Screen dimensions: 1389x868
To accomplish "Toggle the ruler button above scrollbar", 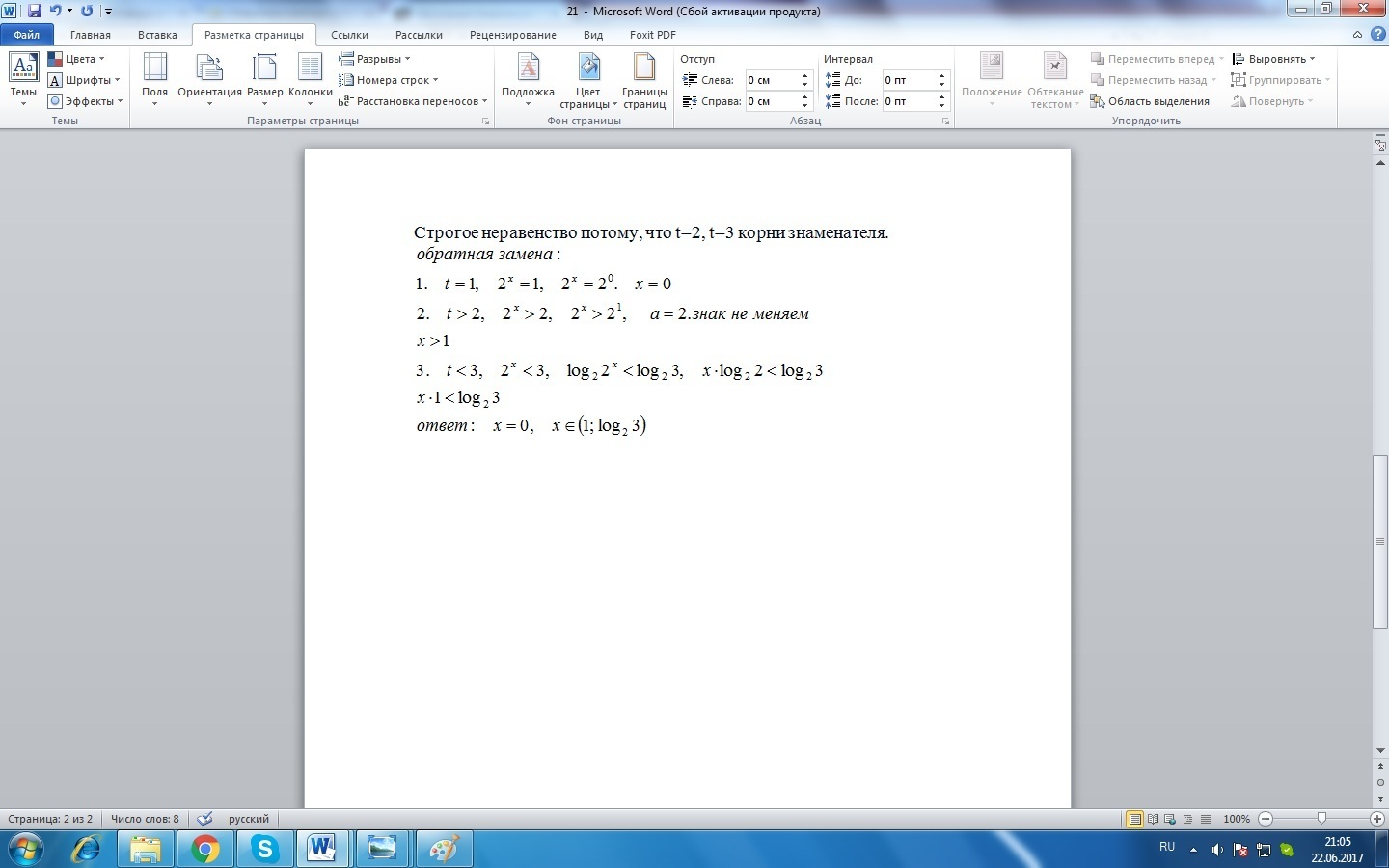I will click(1380, 146).
